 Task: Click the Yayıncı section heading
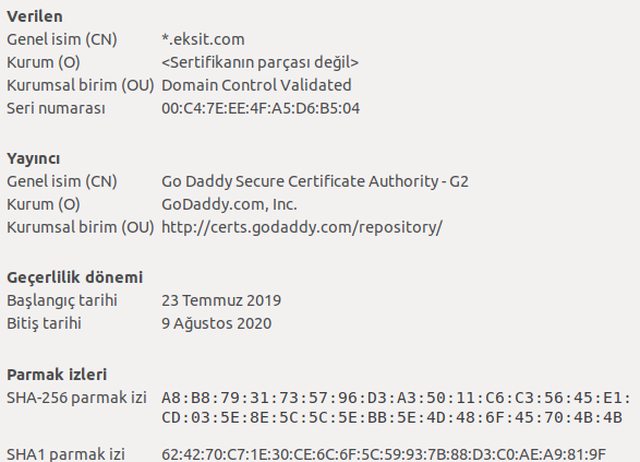click(x=33, y=158)
